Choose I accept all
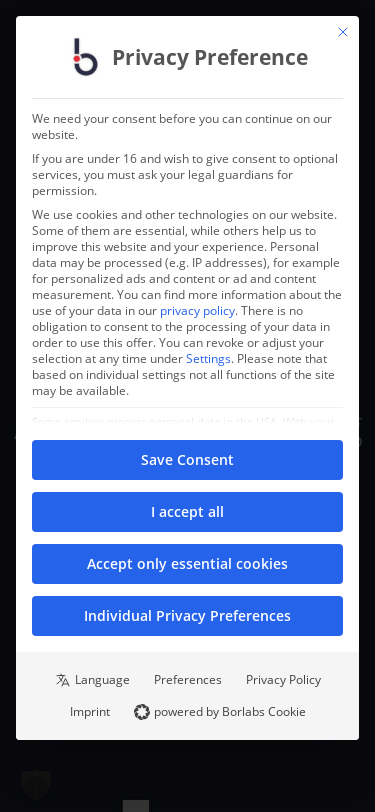375x812 pixels. tap(188, 512)
